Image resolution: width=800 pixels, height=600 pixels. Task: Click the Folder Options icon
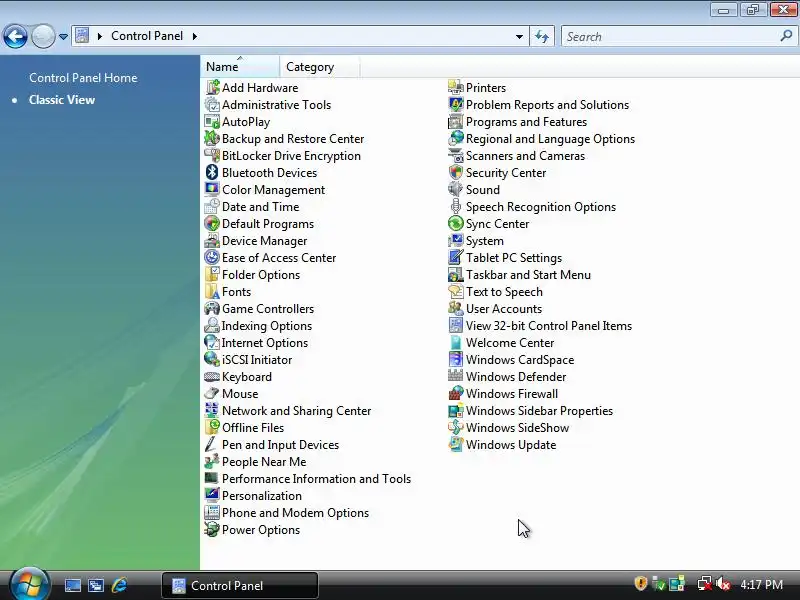tap(212, 274)
